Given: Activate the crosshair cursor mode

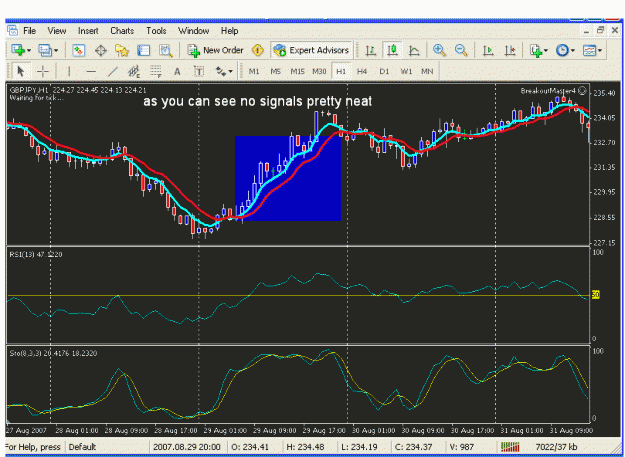Looking at the screenshot, I should pos(43,72).
